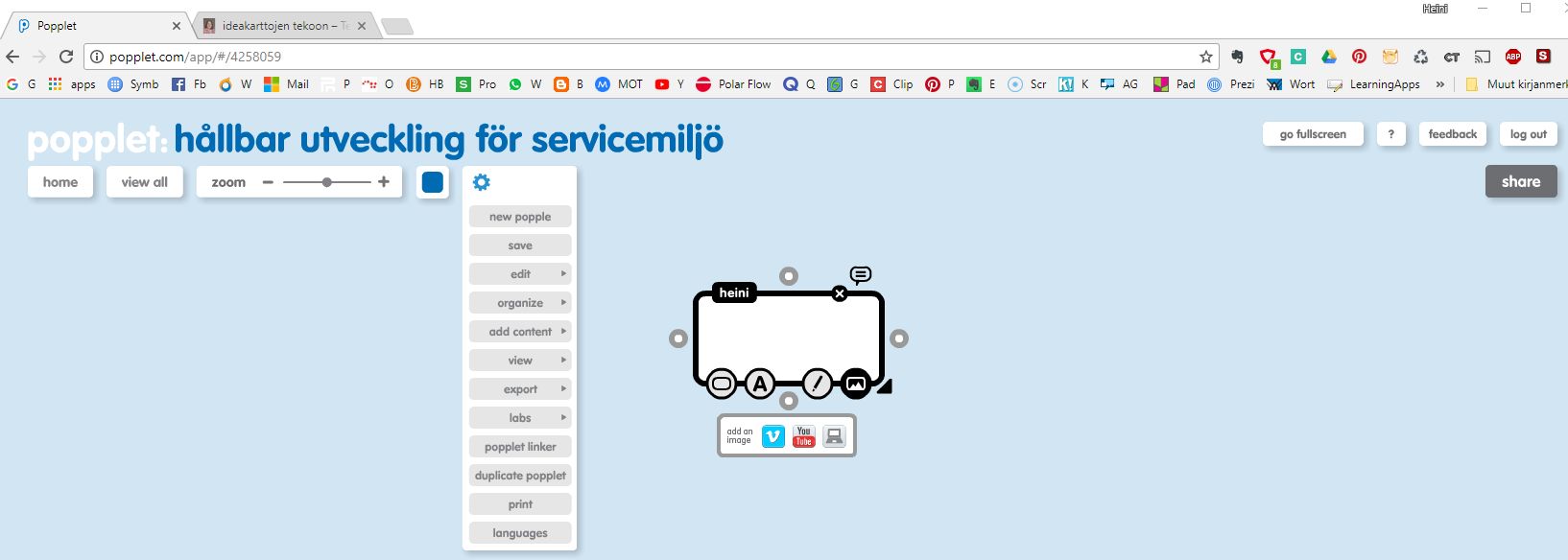Upload image from computer icon
This screenshot has height=560, width=1568.
point(835,436)
